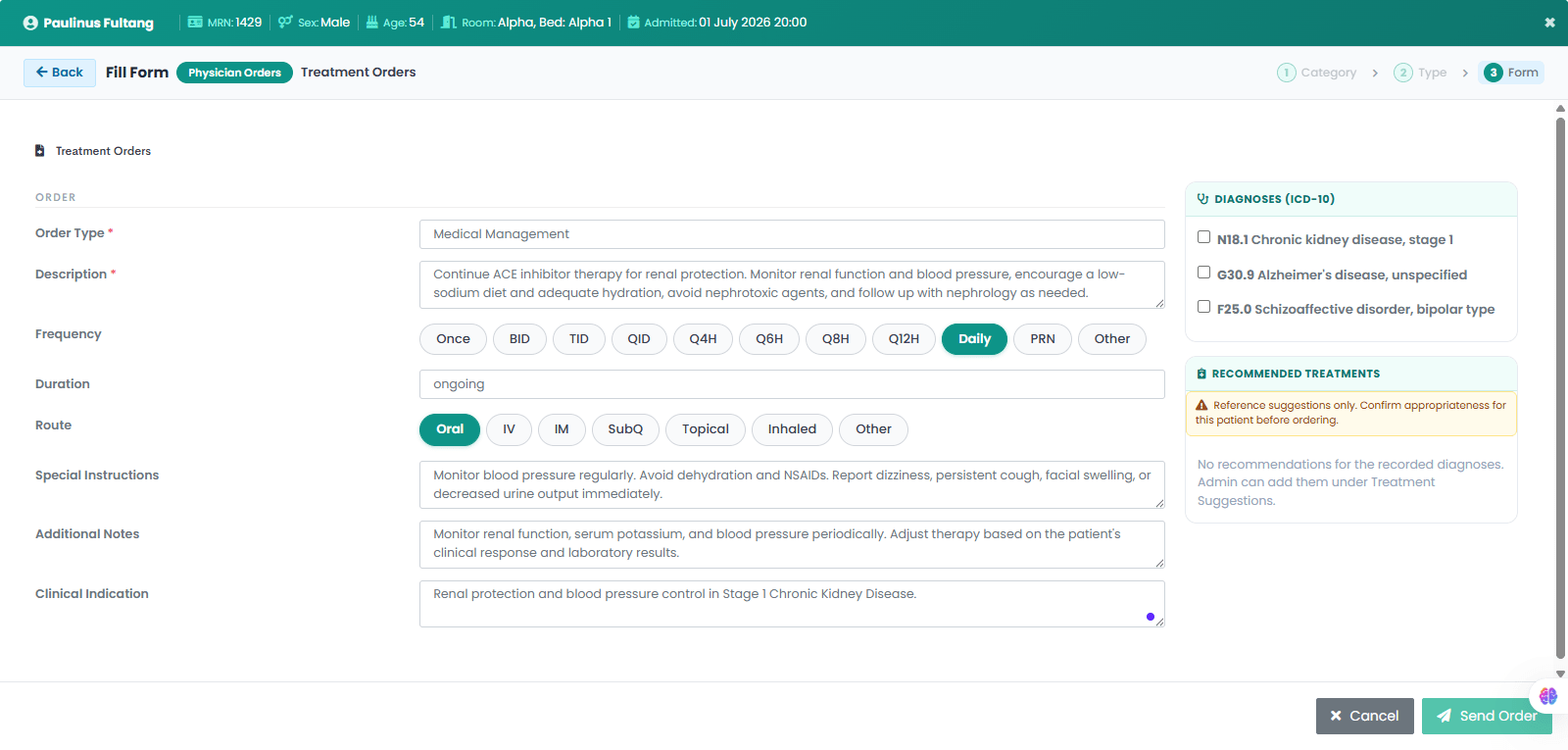Screen dimensions: 1568x750
Task: Toggle the Daily frequency option
Action: [974, 339]
